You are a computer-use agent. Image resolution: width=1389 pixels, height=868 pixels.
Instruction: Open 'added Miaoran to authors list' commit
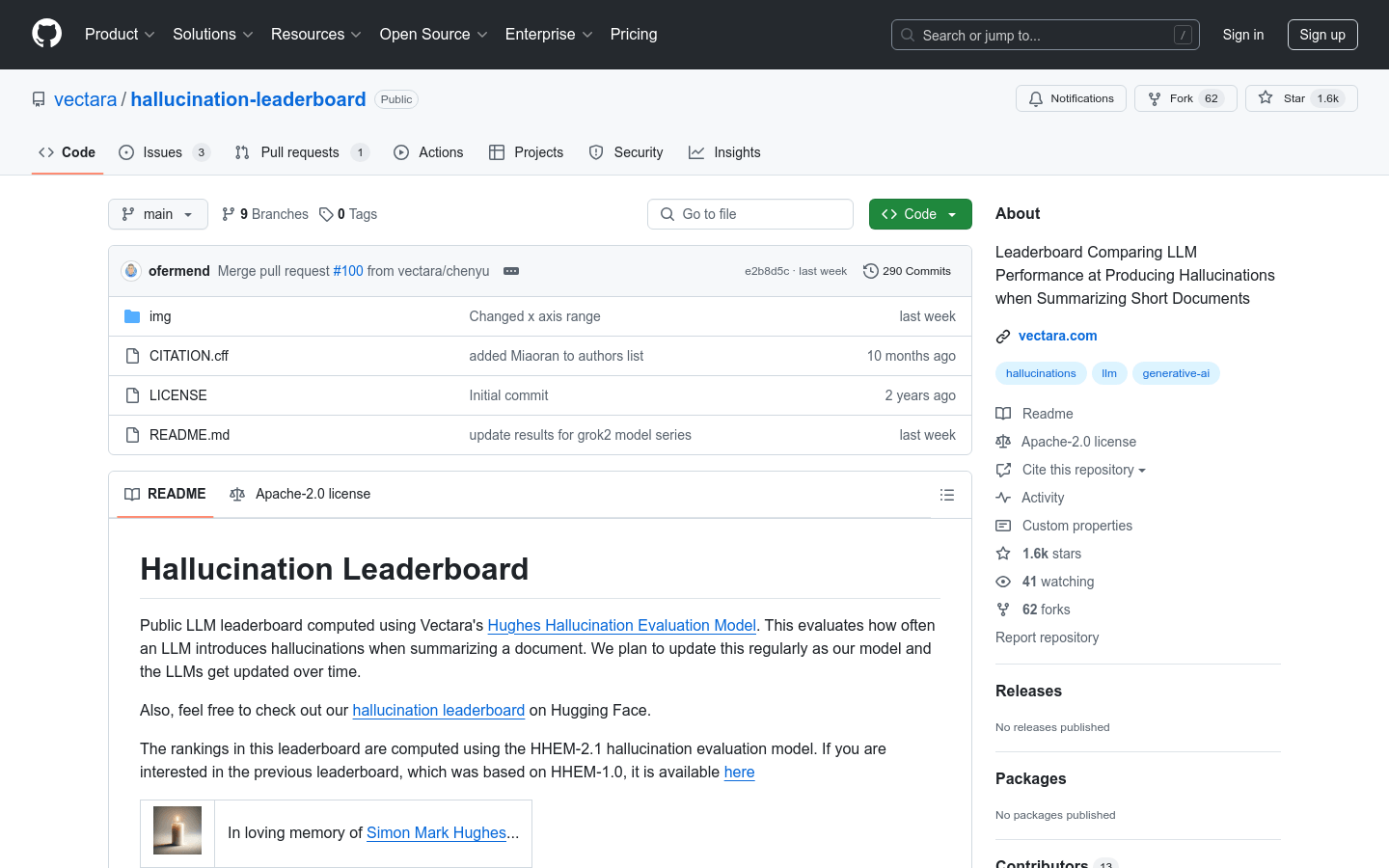pyautogui.click(x=557, y=356)
